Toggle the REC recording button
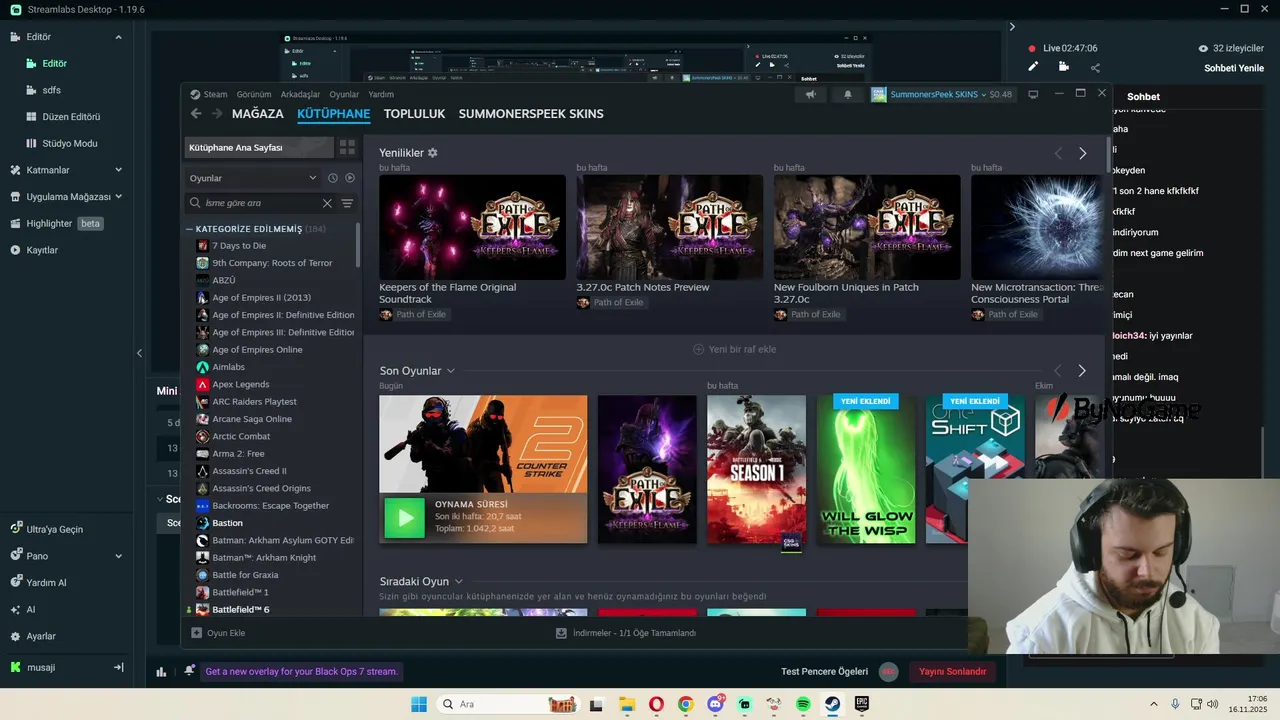 (x=888, y=672)
